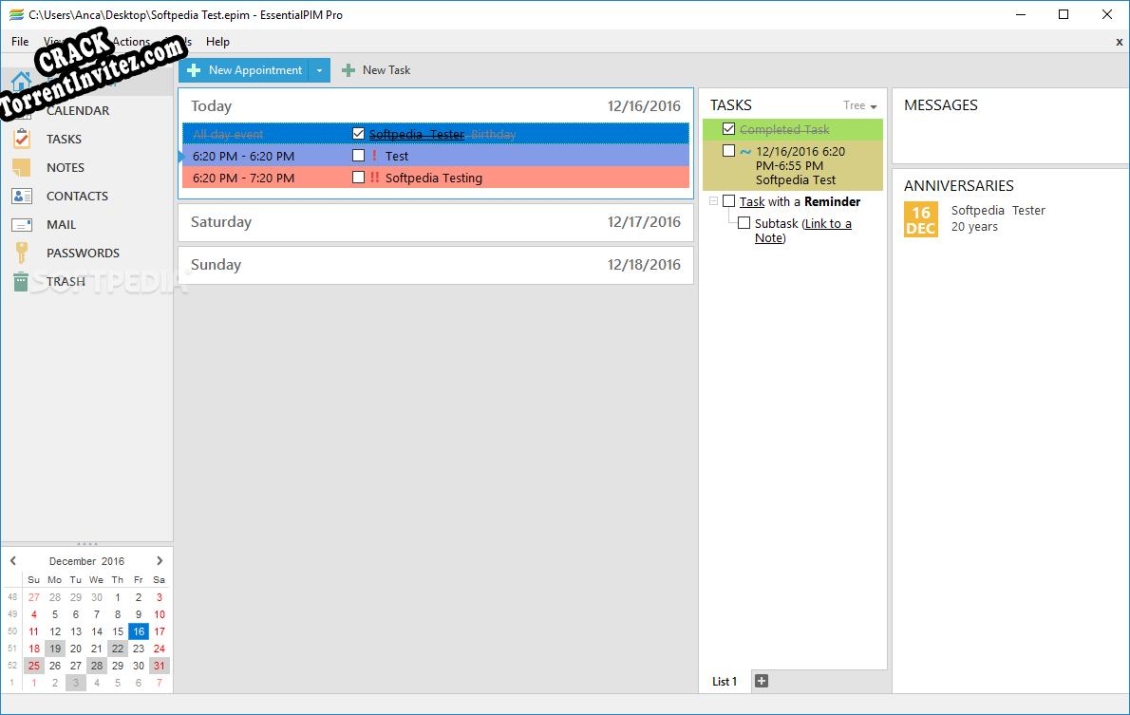Screen dimensions: 1130x715
Task: Check the Test appointment checkbox
Action: click(x=357, y=156)
